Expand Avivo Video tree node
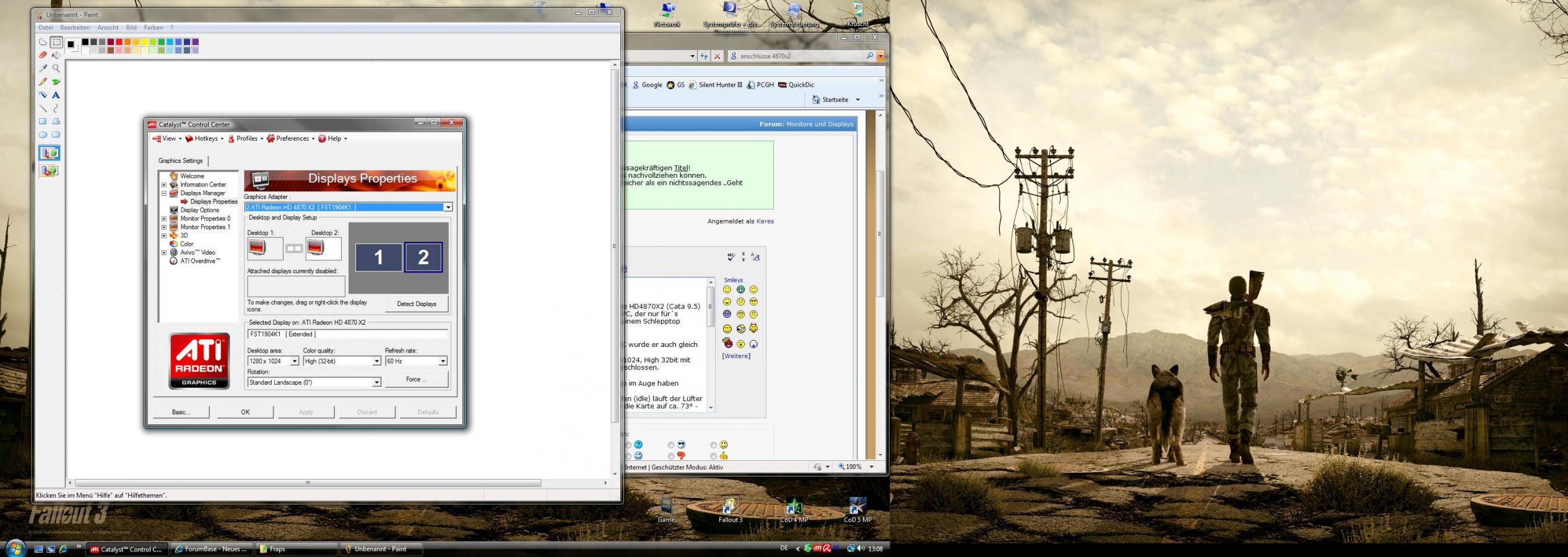The height and width of the screenshot is (557, 1568). pos(164,253)
